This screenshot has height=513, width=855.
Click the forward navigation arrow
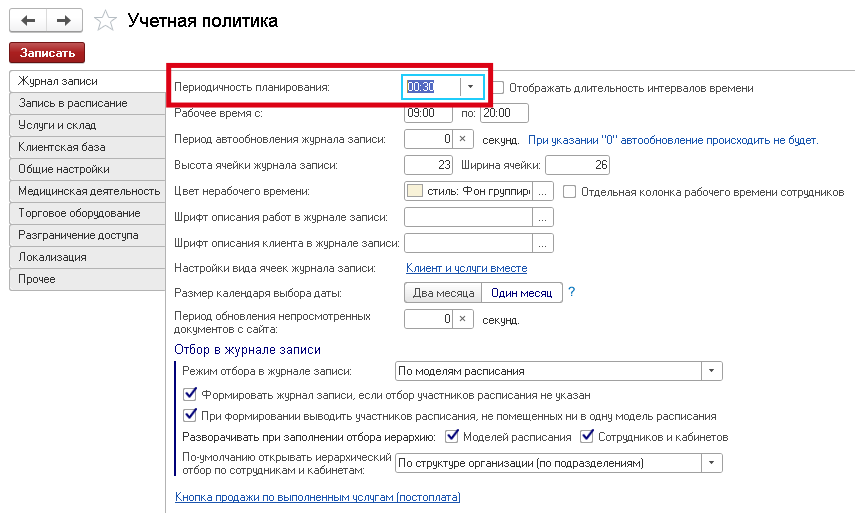pos(63,20)
